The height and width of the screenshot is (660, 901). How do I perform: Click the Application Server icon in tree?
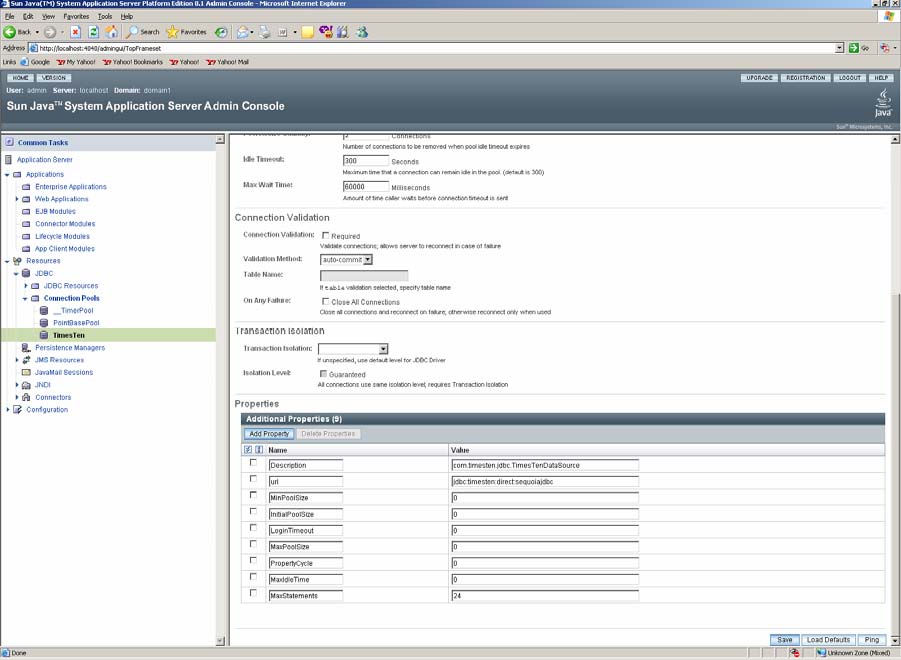pyautogui.click(x=9, y=159)
